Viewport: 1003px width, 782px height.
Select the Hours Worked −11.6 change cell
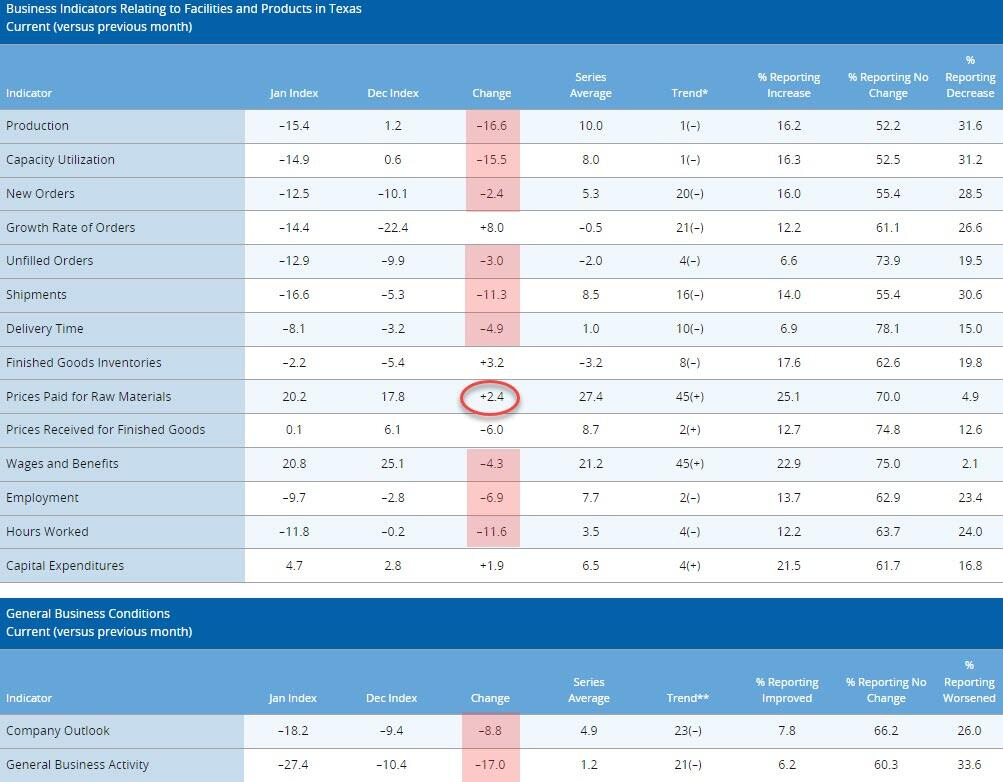pyautogui.click(x=491, y=532)
